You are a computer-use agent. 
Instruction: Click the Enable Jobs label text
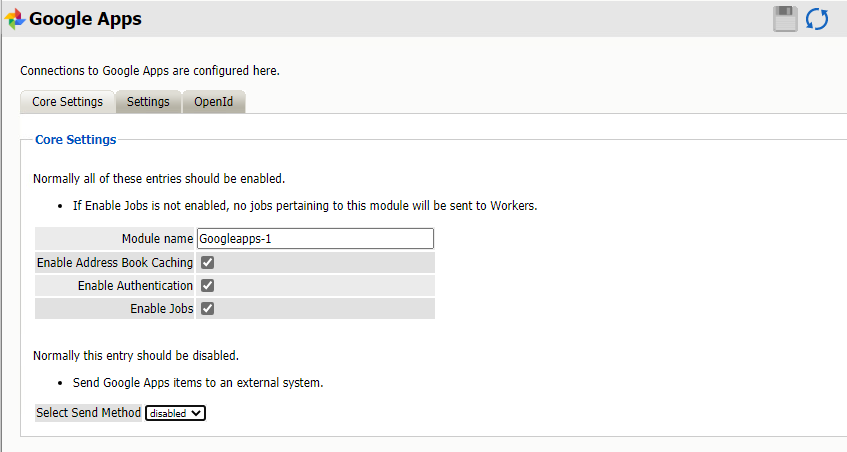point(161,309)
